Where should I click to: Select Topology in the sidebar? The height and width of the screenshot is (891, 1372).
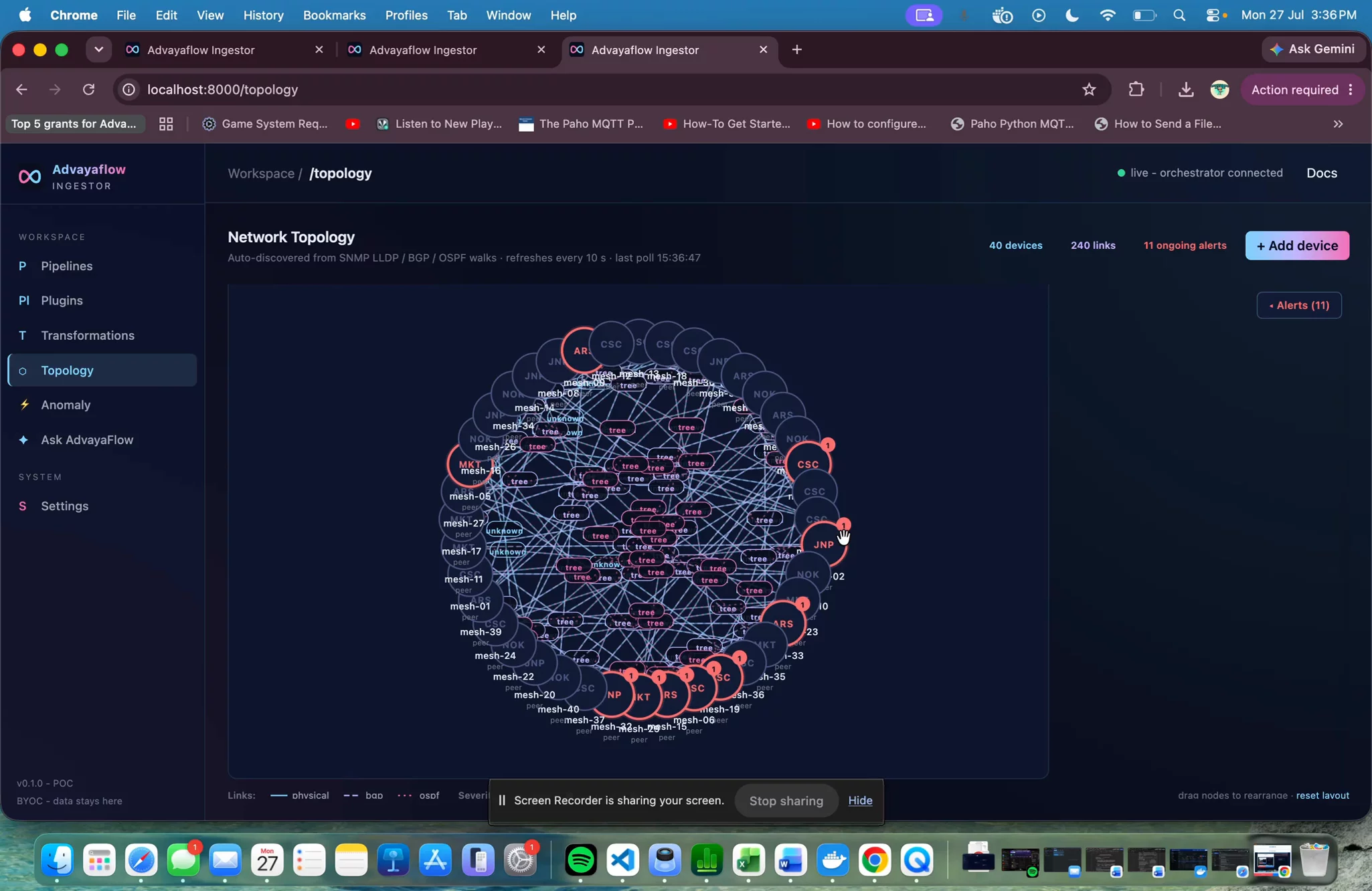[x=102, y=371]
